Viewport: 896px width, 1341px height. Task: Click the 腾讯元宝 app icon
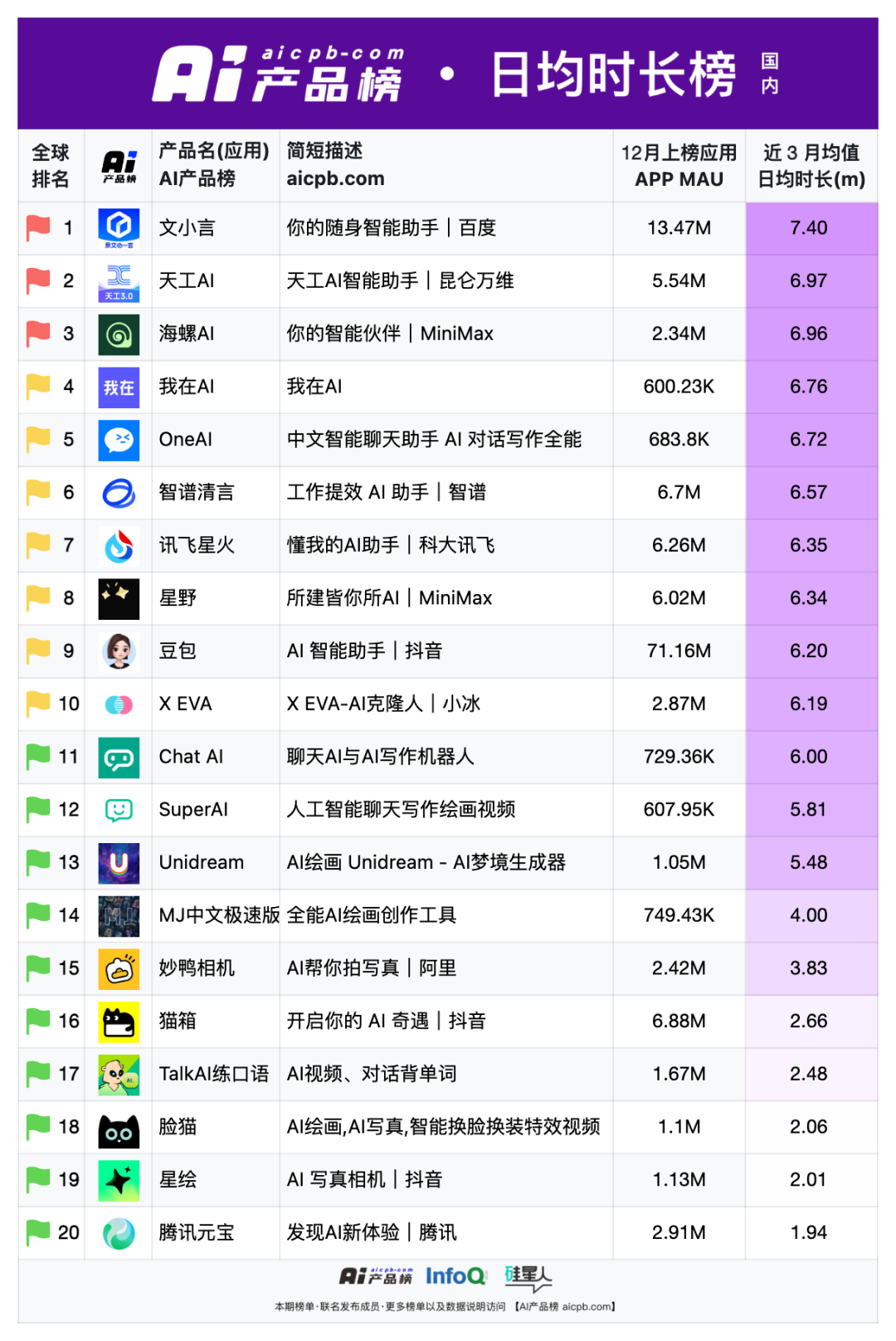coord(119,1233)
